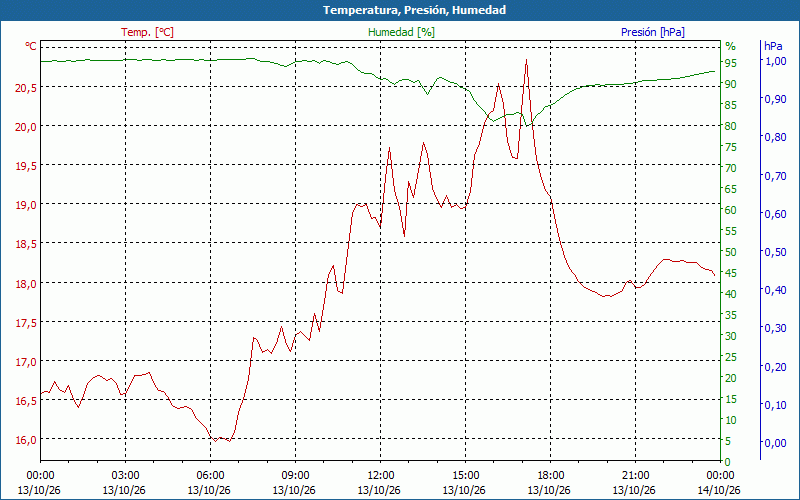The width and height of the screenshot is (800, 500).
Task: Click humidity axis value 70
Action: click(x=731, y=168)
